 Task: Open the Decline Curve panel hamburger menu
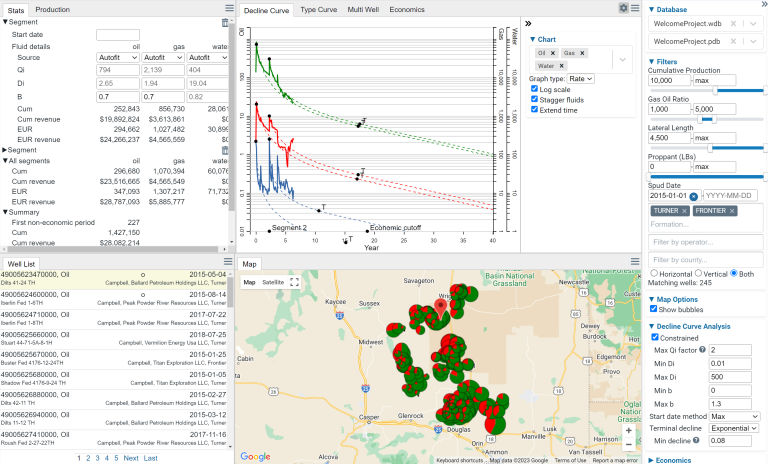click(x=635, y=8)
